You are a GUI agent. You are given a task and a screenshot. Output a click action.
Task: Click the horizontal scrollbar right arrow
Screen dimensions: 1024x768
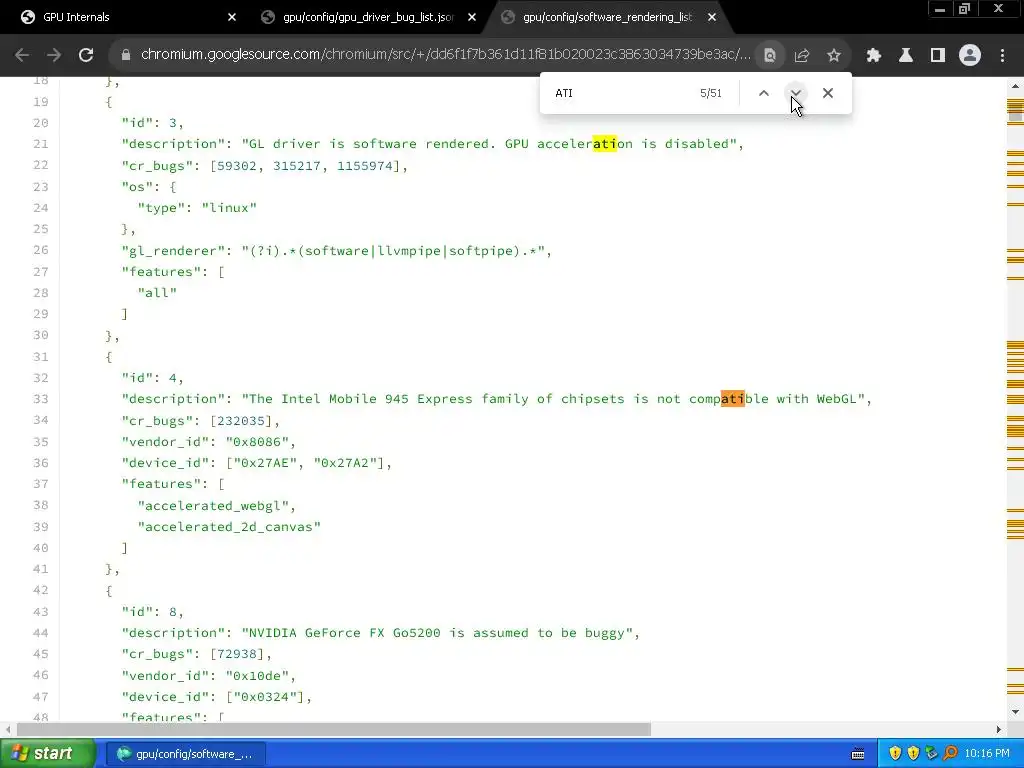(x=999, y=729)
